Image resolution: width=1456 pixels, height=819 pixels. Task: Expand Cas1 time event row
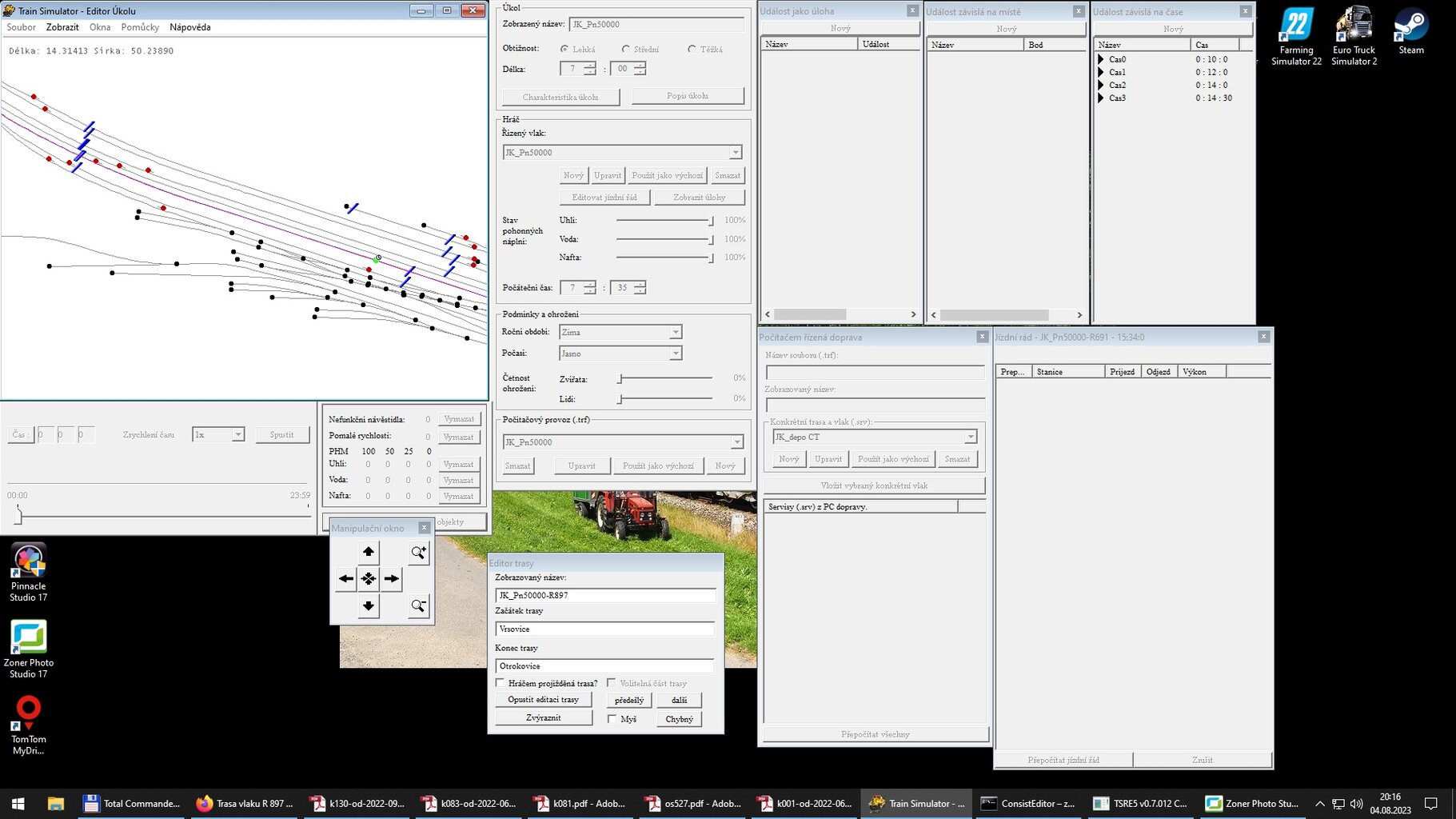1101,72
